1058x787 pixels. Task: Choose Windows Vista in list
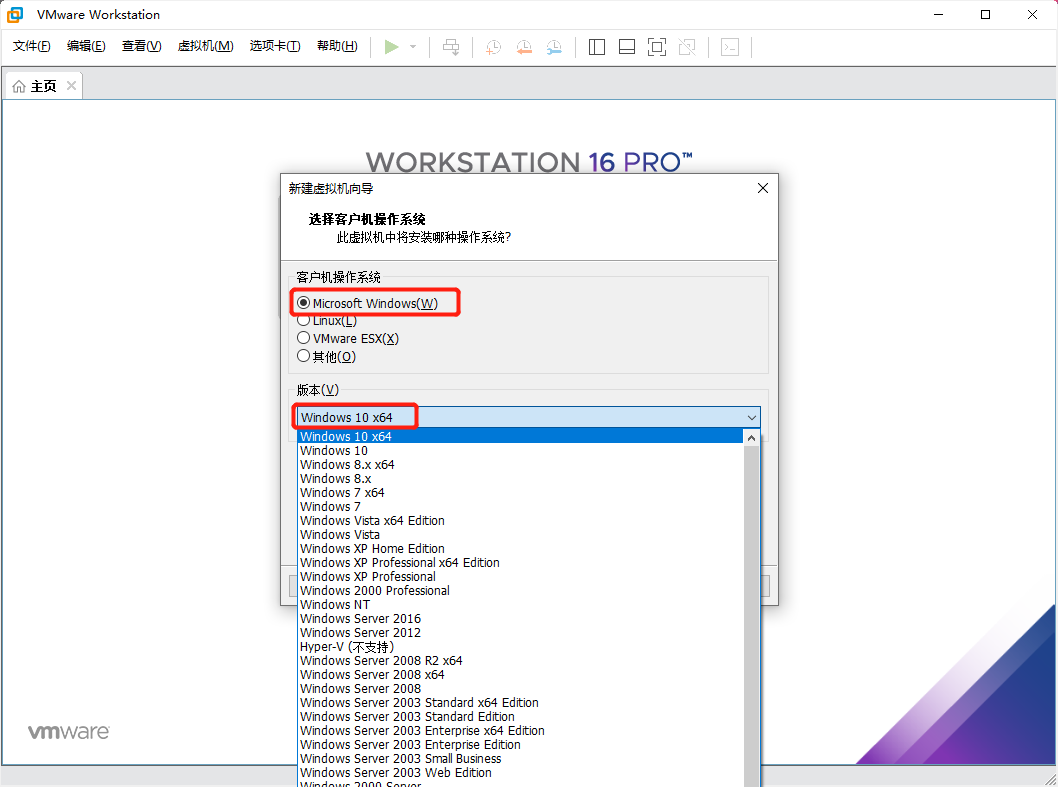[520, 535]
